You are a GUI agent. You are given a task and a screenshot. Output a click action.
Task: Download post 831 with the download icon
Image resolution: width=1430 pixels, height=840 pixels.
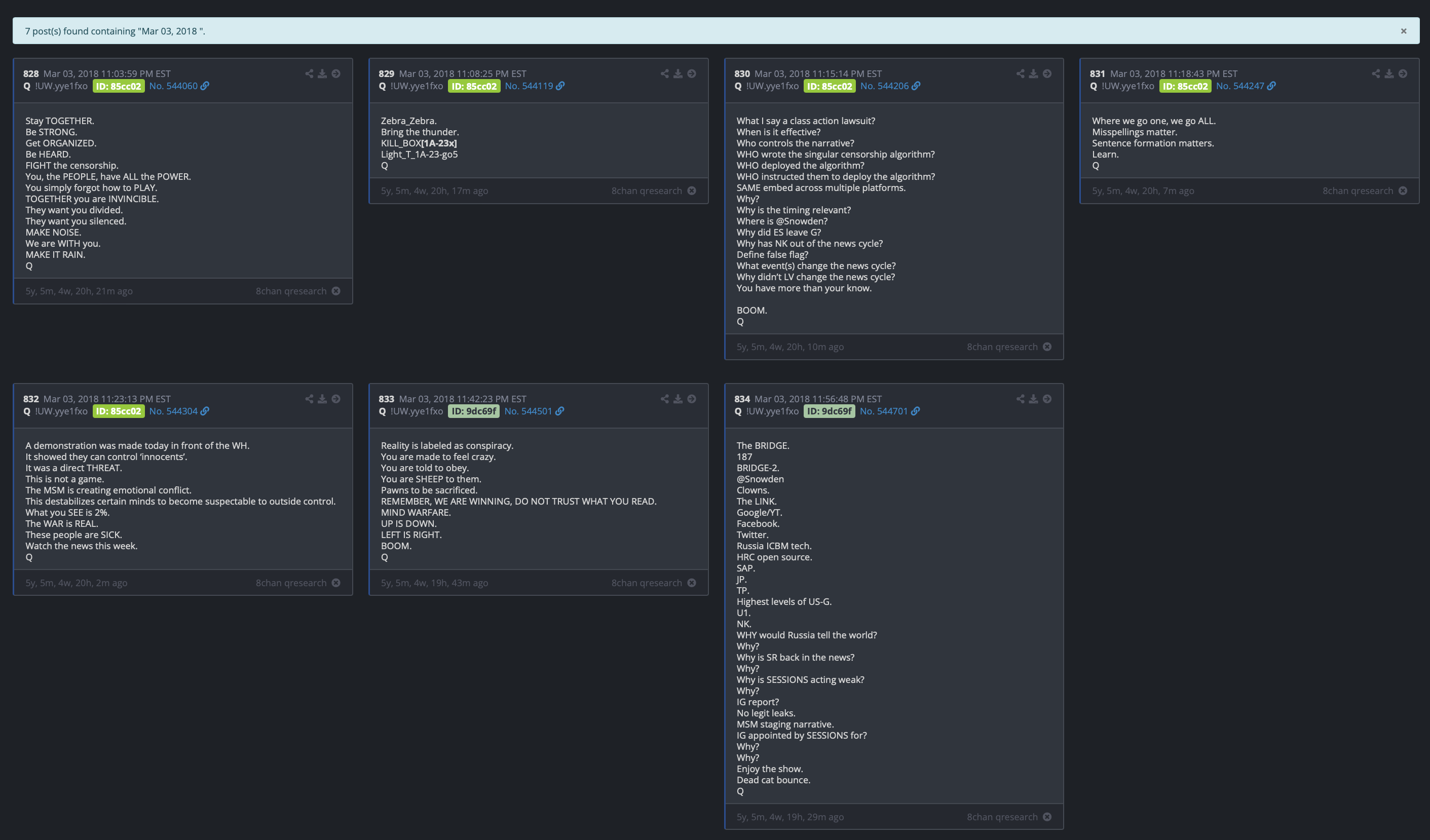[1389, 74]
